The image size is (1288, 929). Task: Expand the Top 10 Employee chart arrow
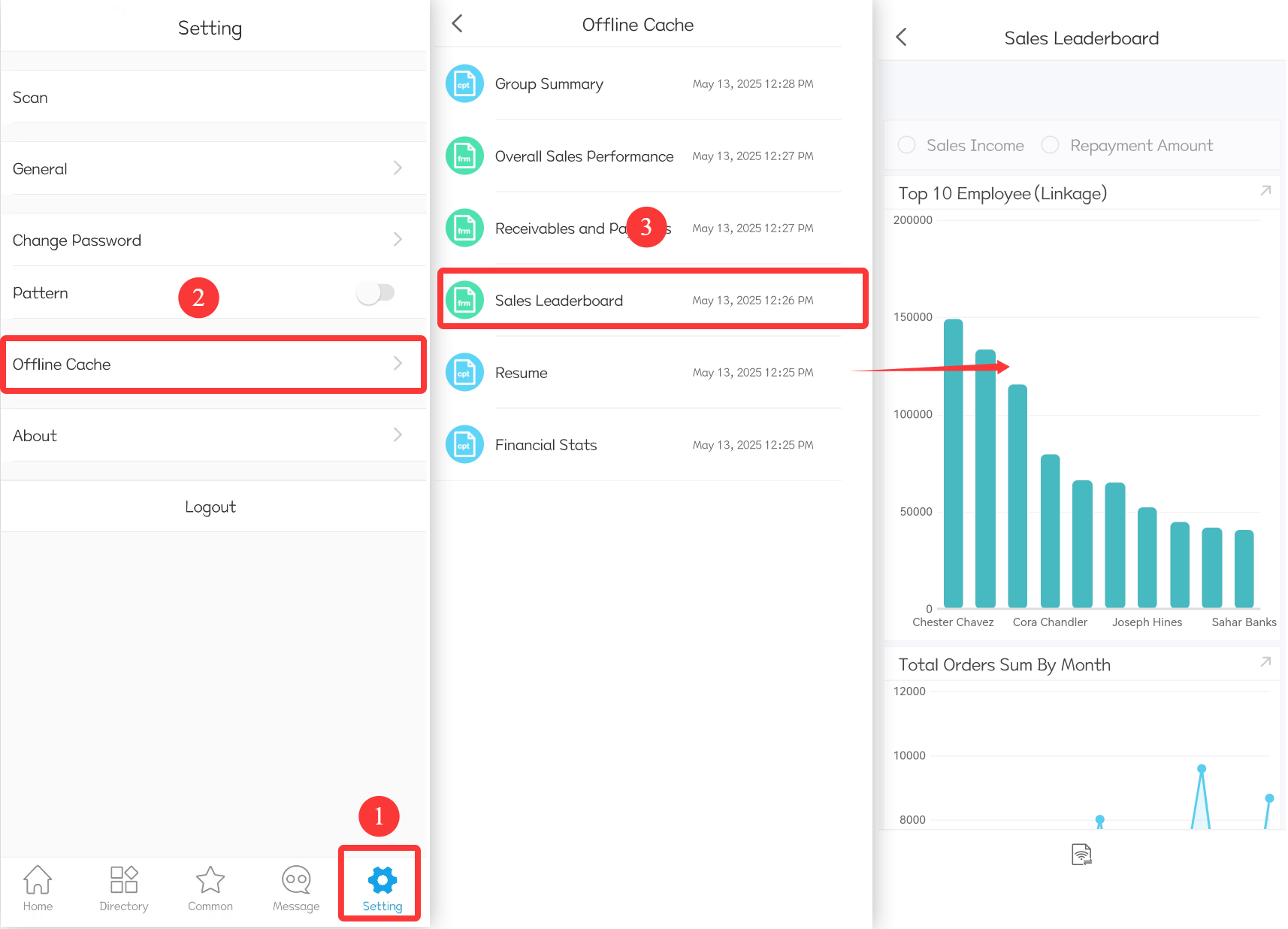[x=1265, y=191]
